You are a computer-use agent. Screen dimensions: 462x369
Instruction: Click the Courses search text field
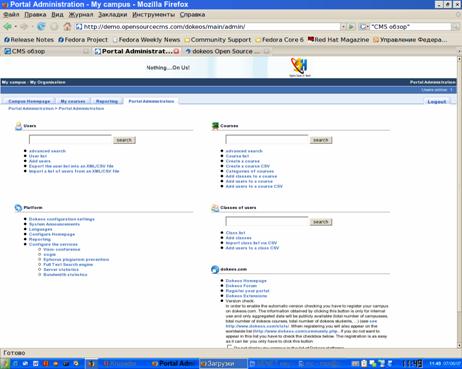click(267, 140)
